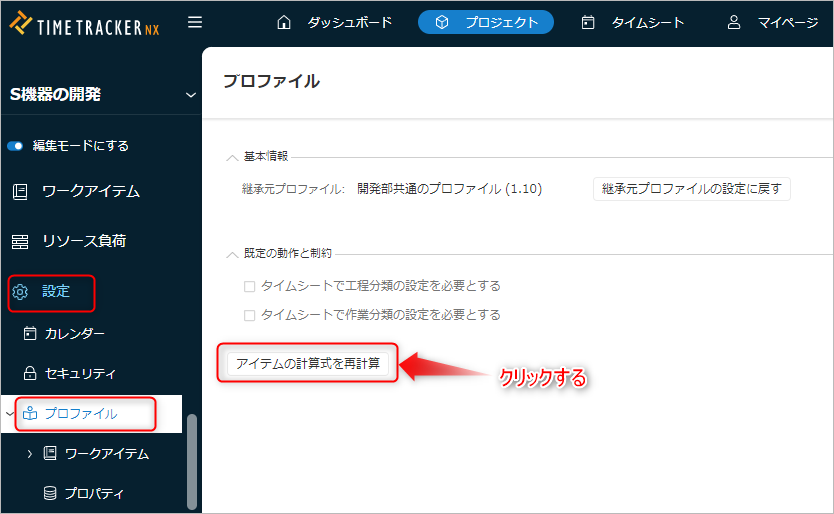Viewport: 834px width, 514px height.
Task: Check タイムシートで工程分類の設定を必要とする checkbox
Action: point(250,286)
